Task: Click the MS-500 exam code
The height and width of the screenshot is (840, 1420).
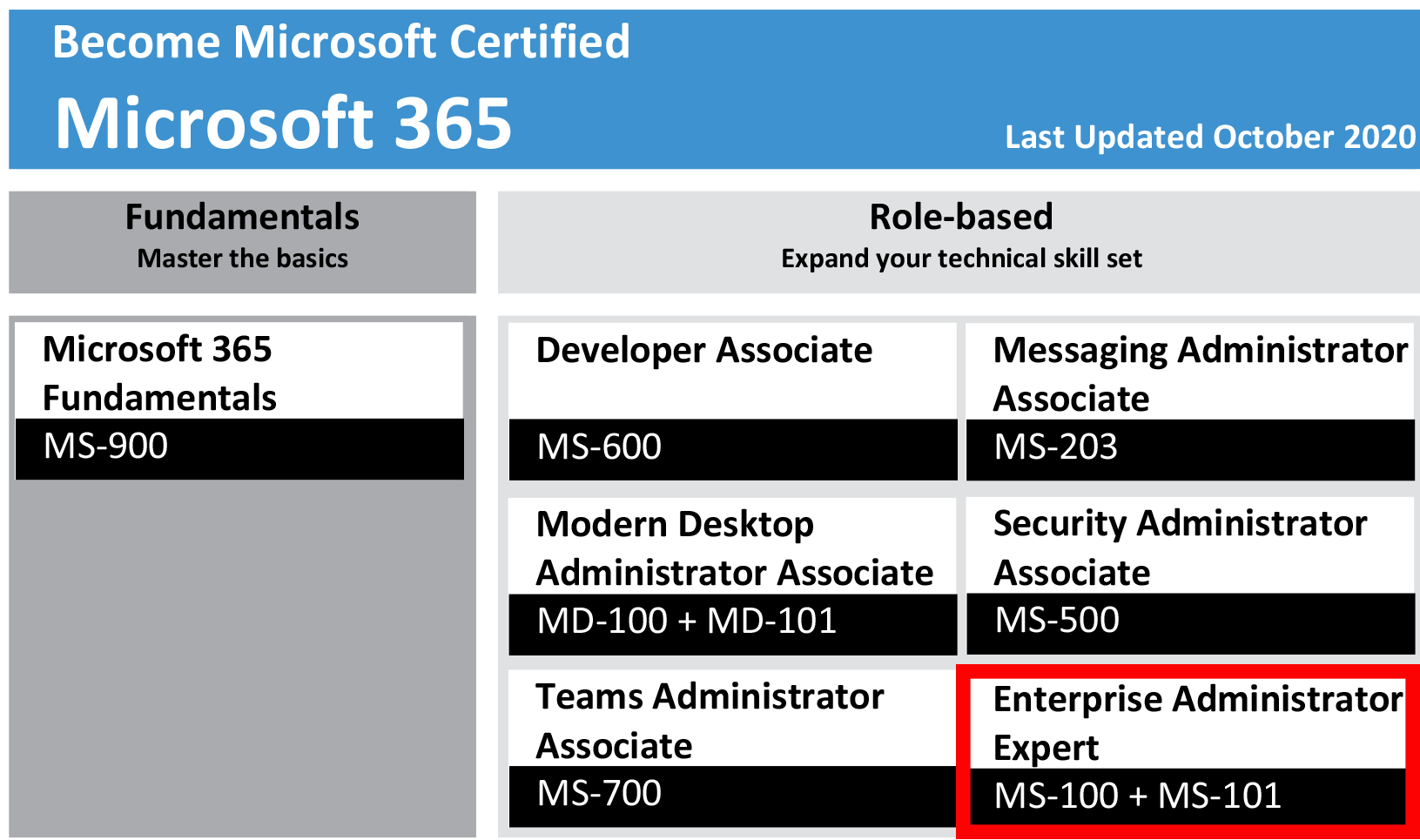Action: coord(1056,620)
